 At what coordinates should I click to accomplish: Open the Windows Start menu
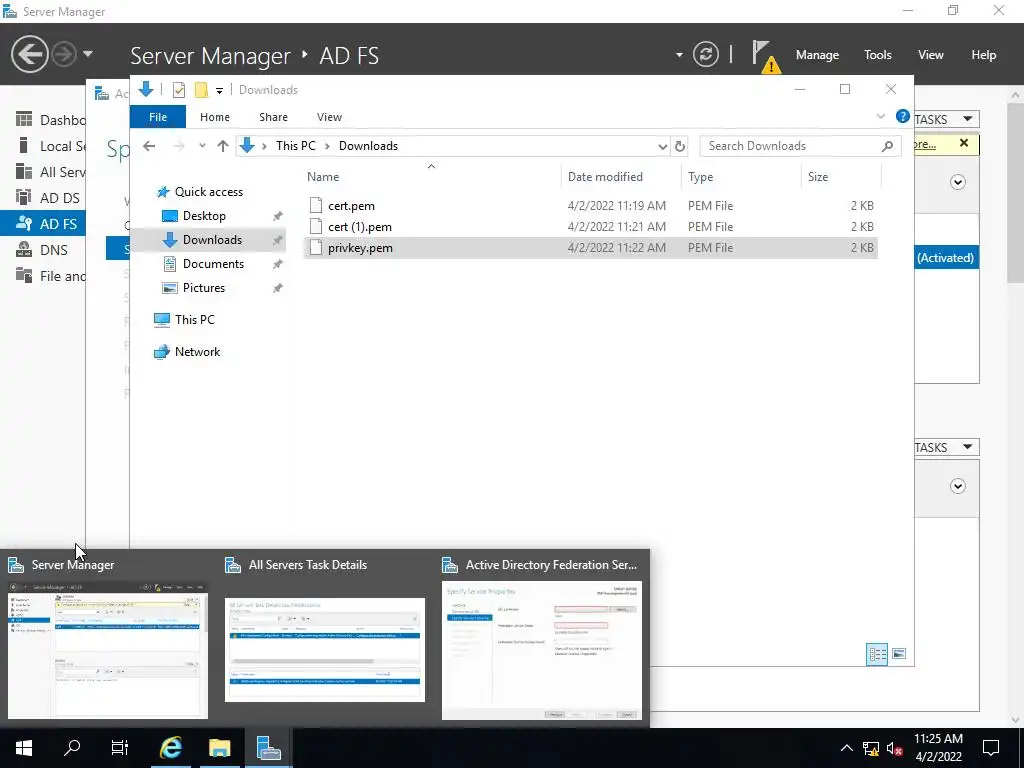pos(24,748)
